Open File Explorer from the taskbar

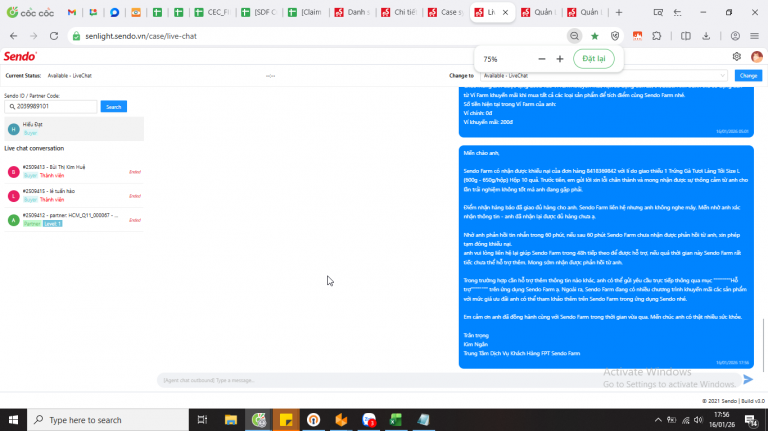click(231, 420)
